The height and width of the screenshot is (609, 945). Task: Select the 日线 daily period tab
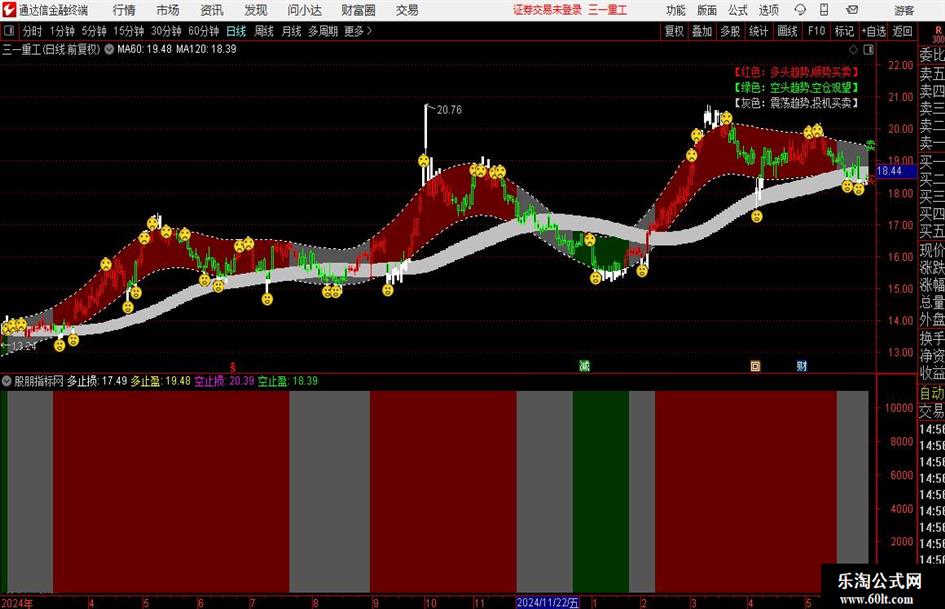click(x=236, y=31)
